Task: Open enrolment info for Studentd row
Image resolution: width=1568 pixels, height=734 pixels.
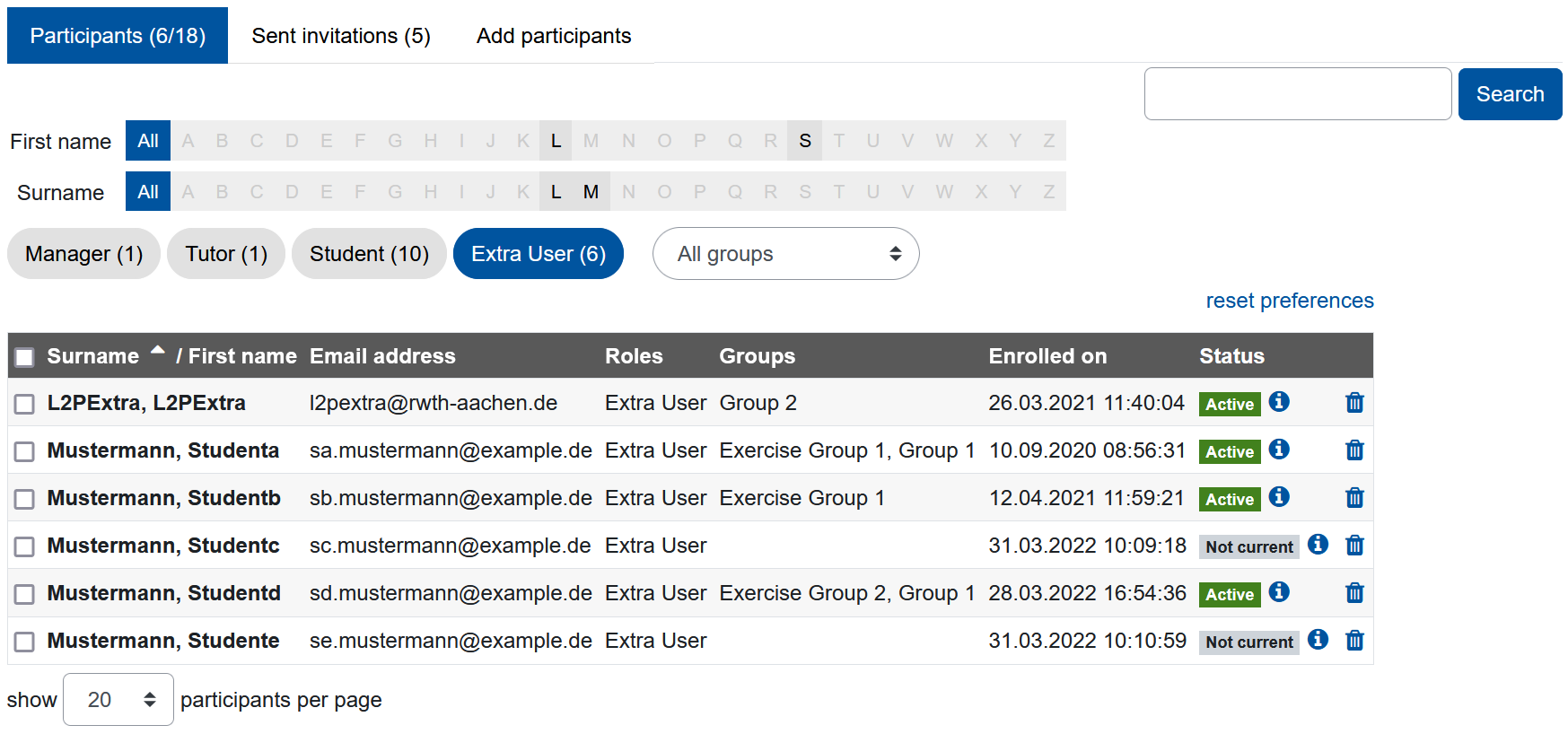Action: [1280, 591]
